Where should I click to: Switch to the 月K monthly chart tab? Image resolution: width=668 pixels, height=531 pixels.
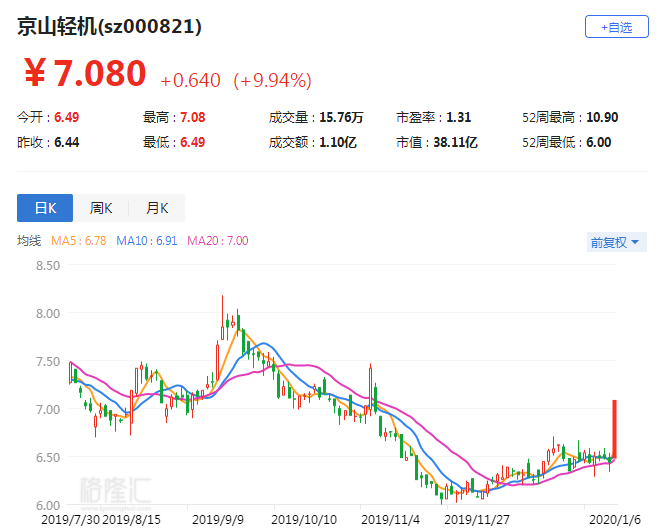click(157, 208)
